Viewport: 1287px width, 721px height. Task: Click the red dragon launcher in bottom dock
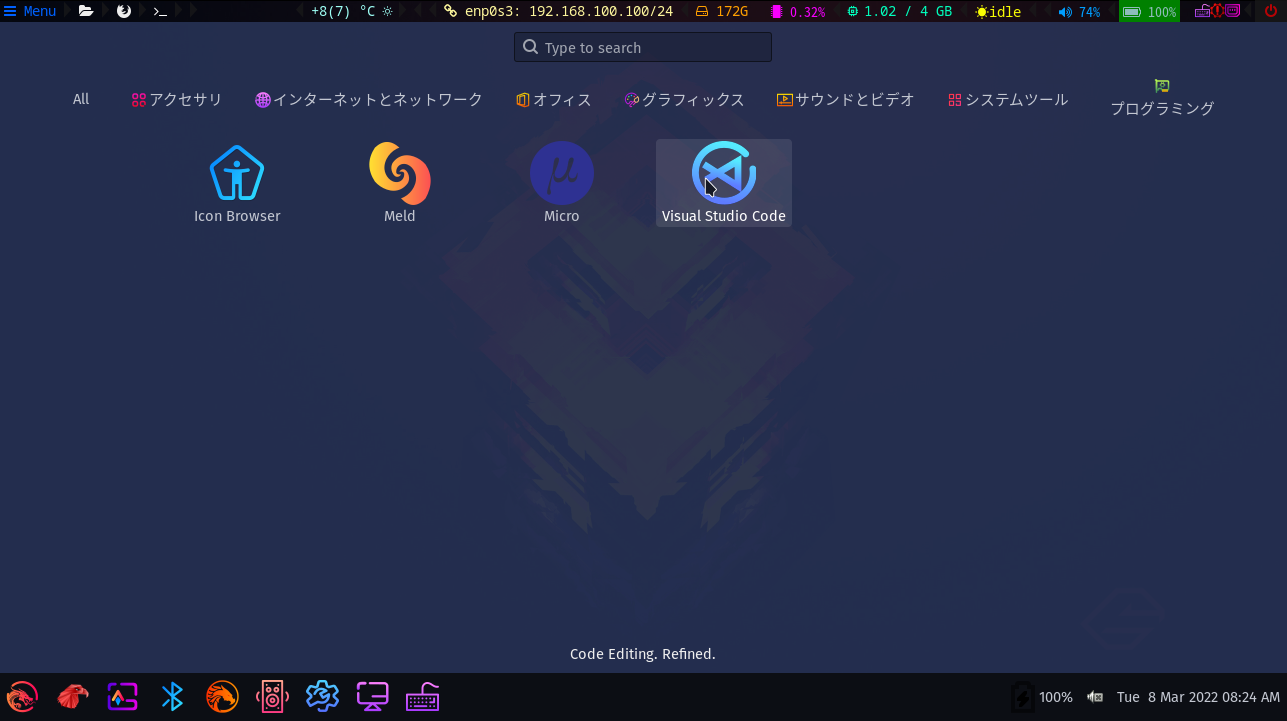22,696
